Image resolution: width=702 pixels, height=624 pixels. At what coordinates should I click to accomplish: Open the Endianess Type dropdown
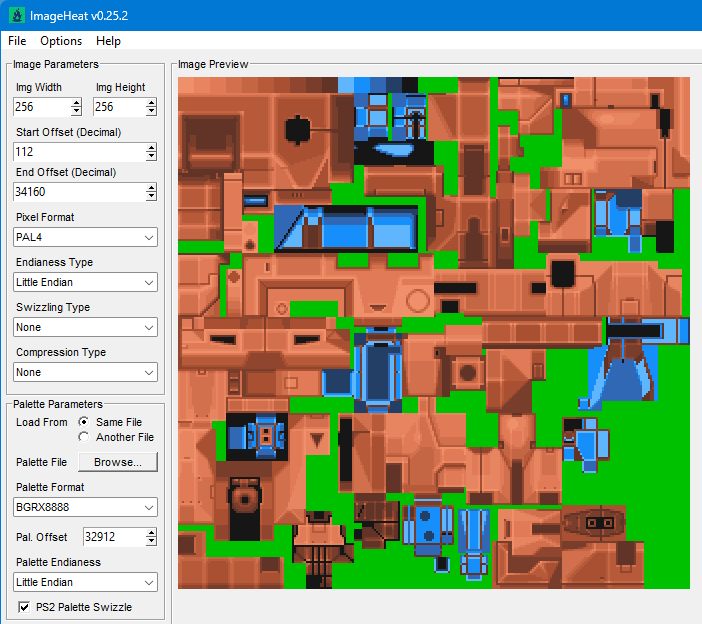tap(85, 282)
